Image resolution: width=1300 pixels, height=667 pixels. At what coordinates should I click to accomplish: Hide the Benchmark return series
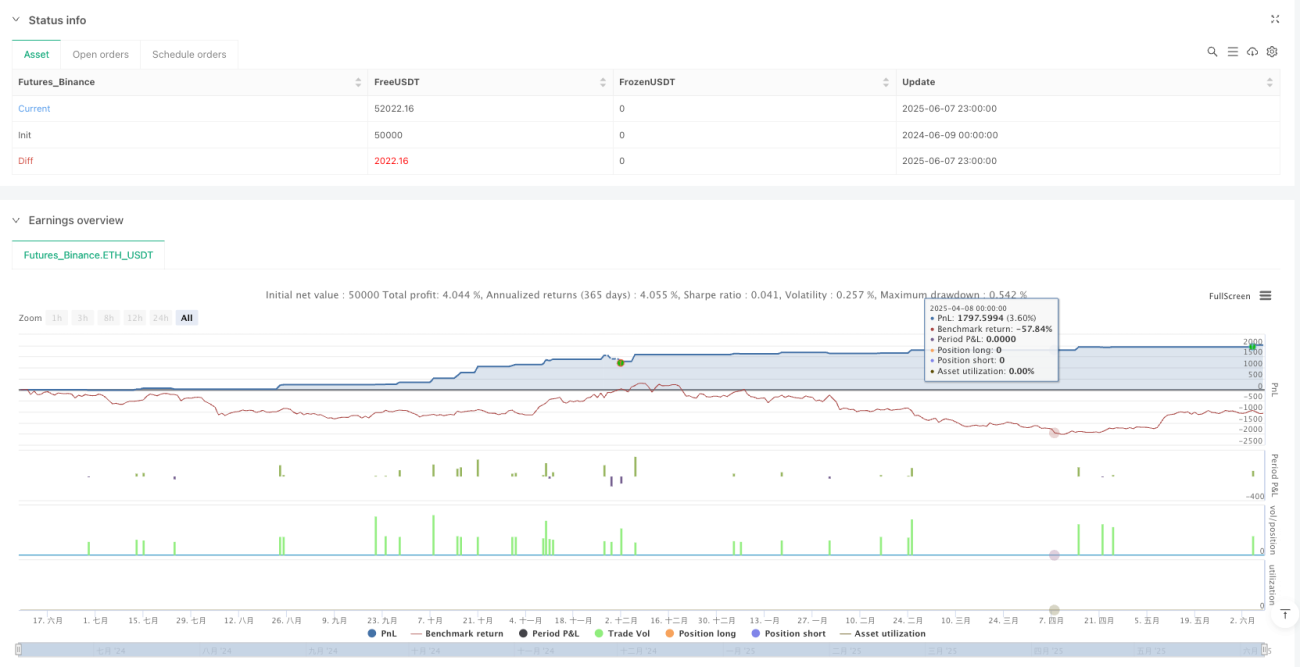457,633
